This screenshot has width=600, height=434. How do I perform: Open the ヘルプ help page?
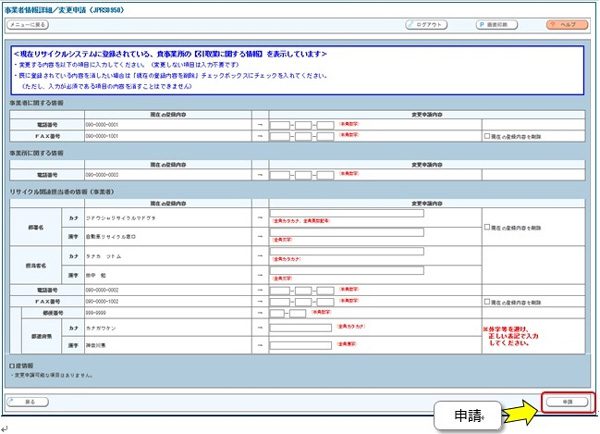[564, 22]
